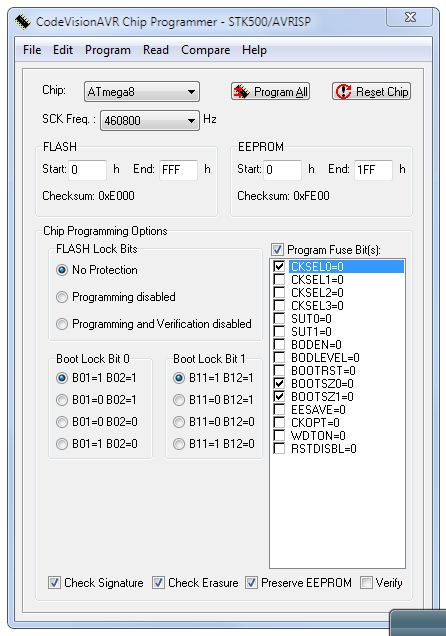This screenshot has width=446, height=636.
Task: Open the File menu
Action: (x=32, y=50)
